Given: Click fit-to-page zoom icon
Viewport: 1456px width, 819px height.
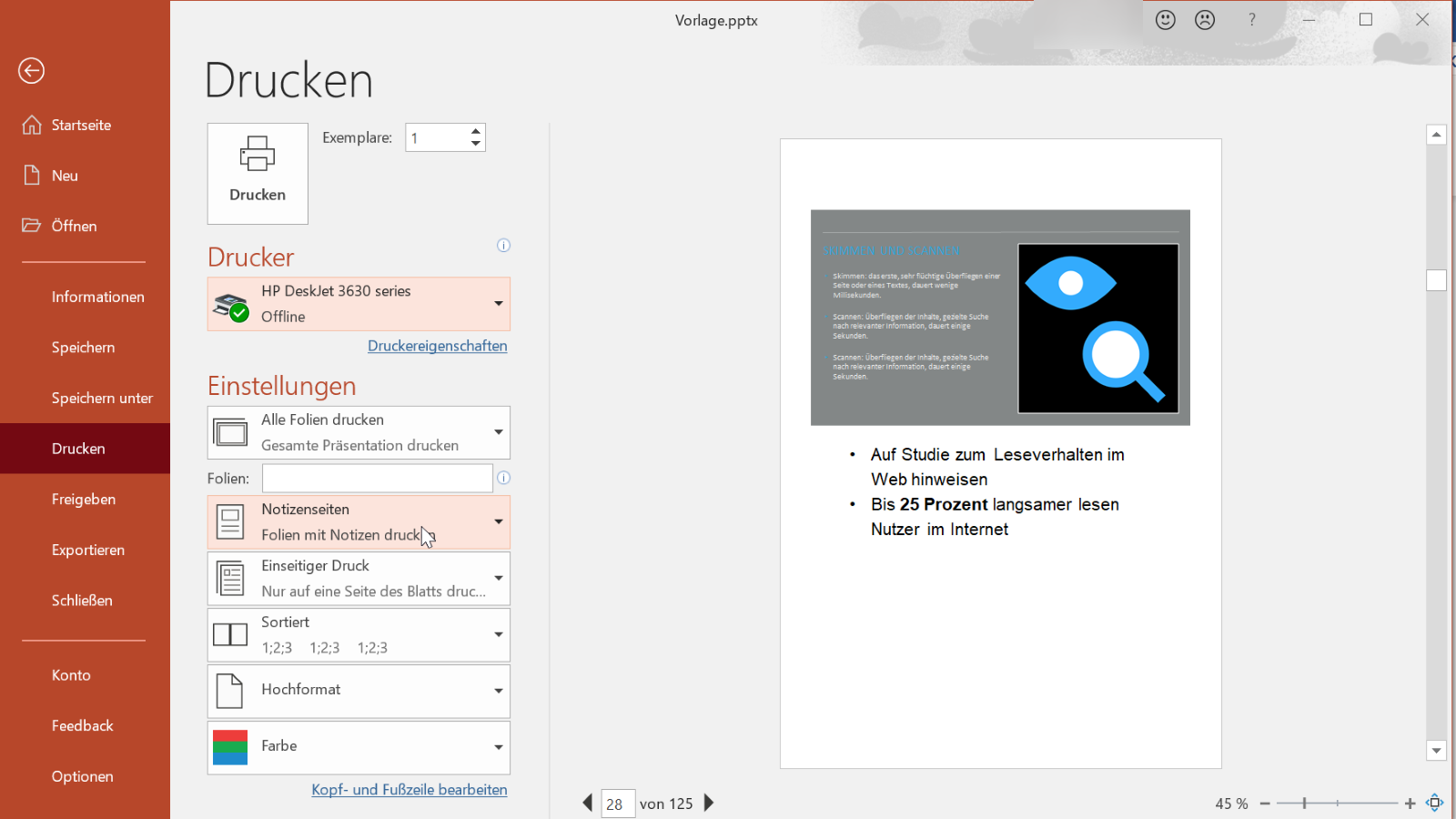Looking at the screenshot, I should [x=1435, y=803].
